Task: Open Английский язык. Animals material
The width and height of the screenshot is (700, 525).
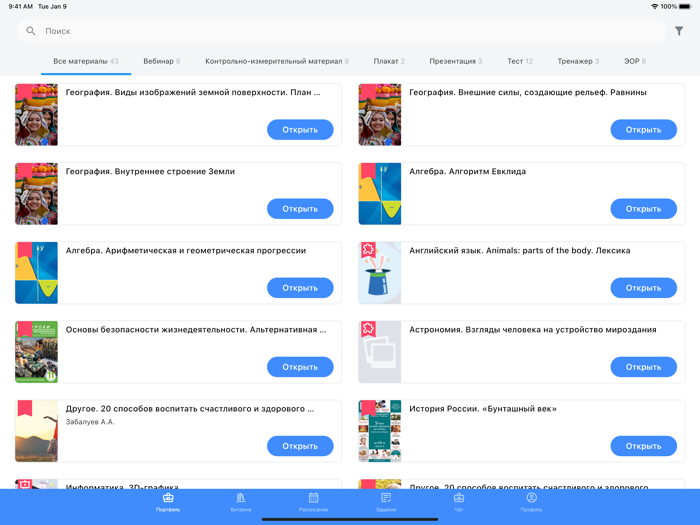Action: pos(643,288)
